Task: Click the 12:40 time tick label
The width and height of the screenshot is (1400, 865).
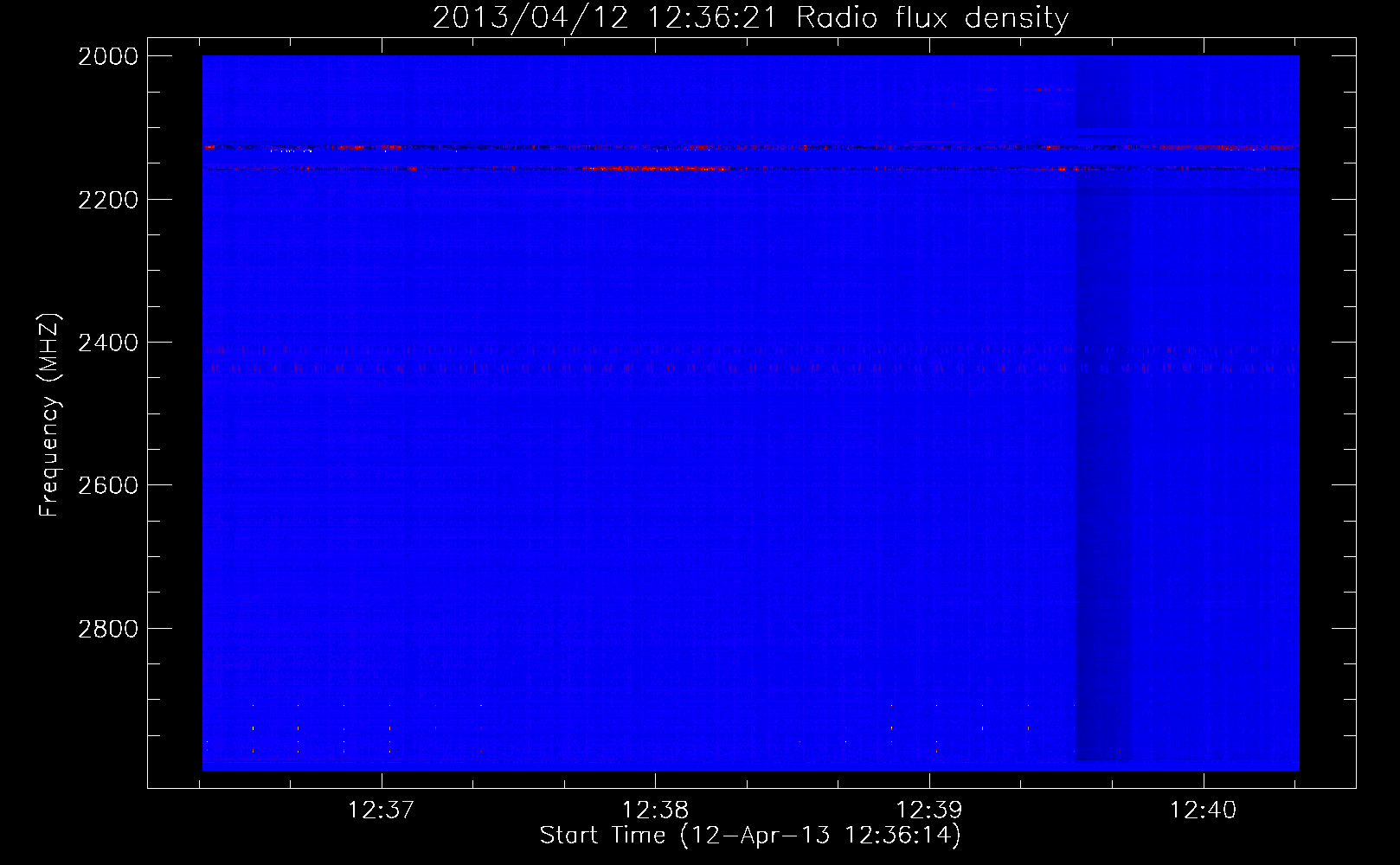Action: (x=1203, y=811)
